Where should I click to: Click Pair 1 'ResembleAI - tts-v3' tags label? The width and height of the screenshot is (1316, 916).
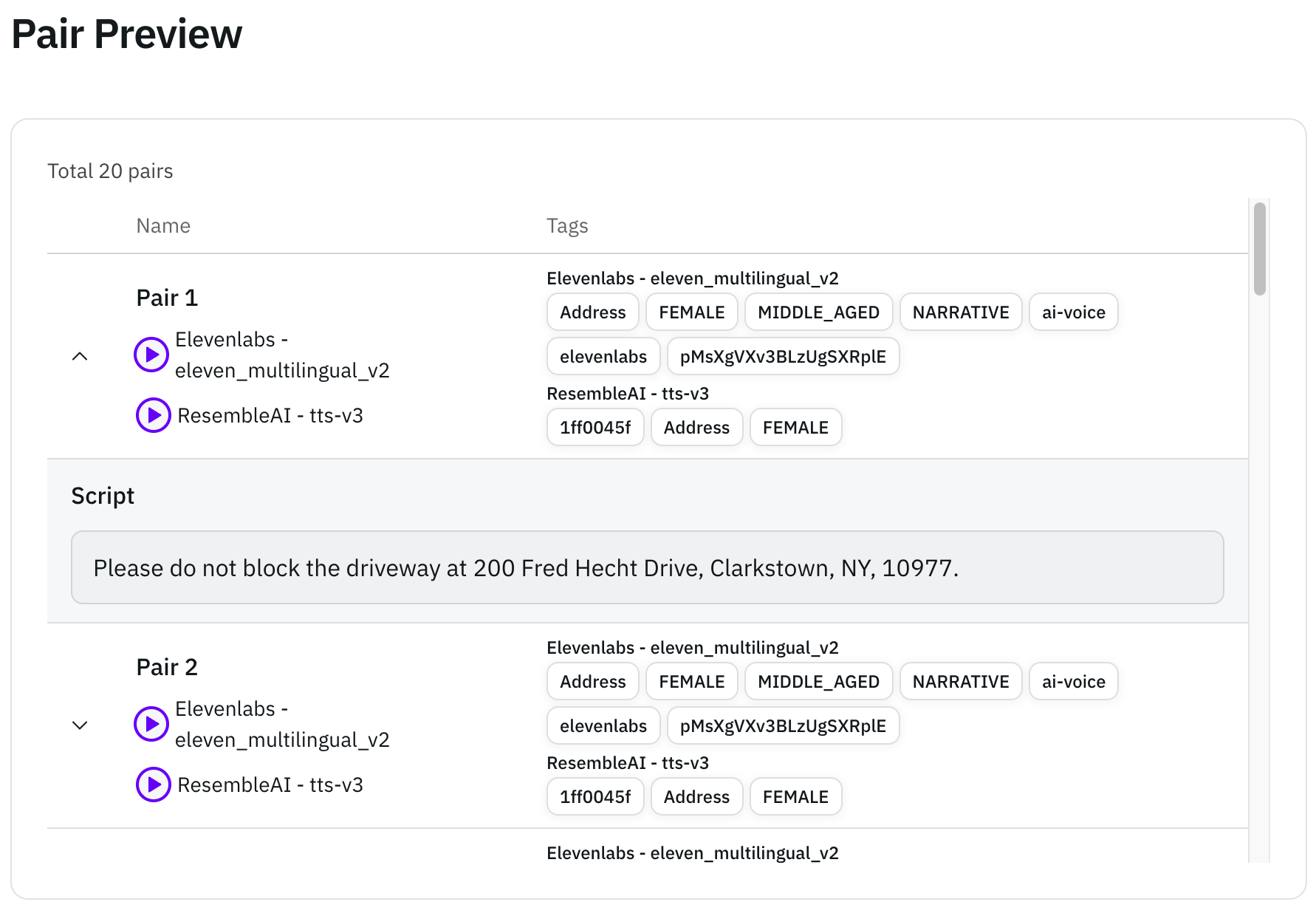[628, 394]
